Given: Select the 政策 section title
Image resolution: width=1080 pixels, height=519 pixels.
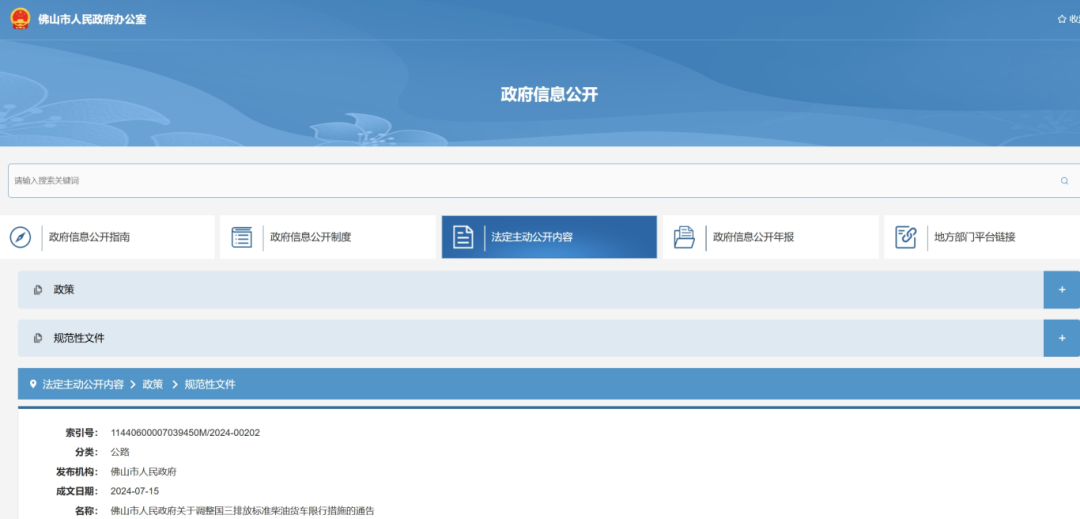Looking at the screenshot, I should (x=64, y=290).
